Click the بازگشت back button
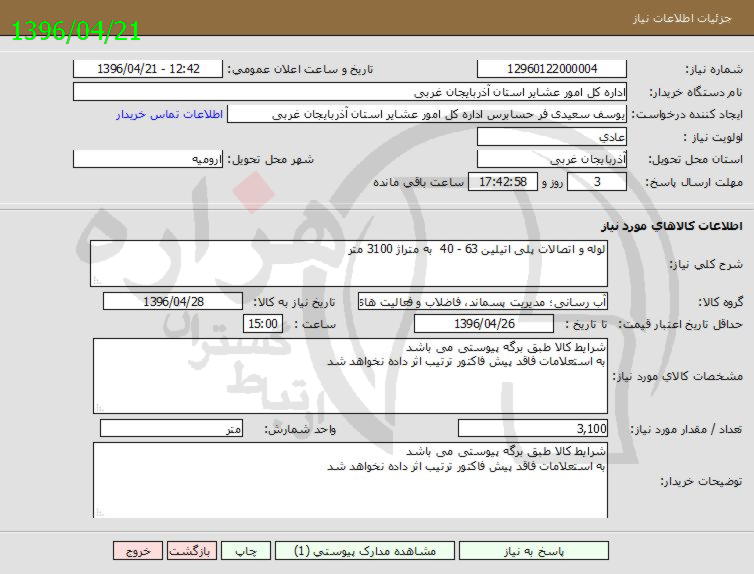 [190, 551]
